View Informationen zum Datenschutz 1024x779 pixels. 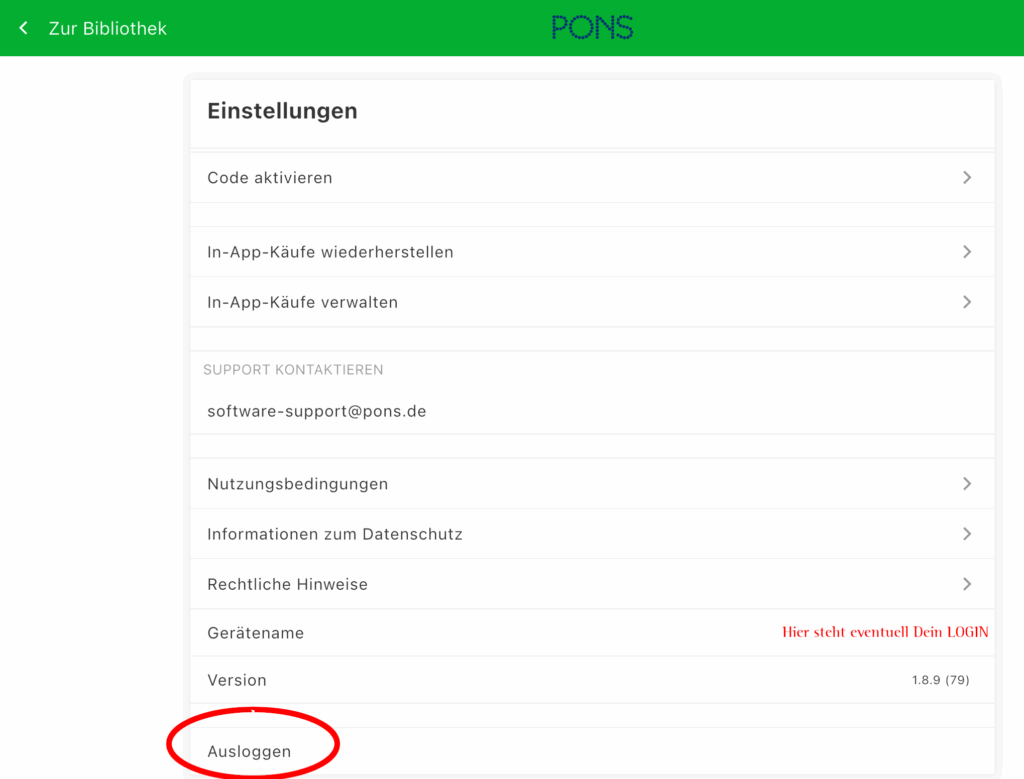pyautogui.click(x=335, y=534)
